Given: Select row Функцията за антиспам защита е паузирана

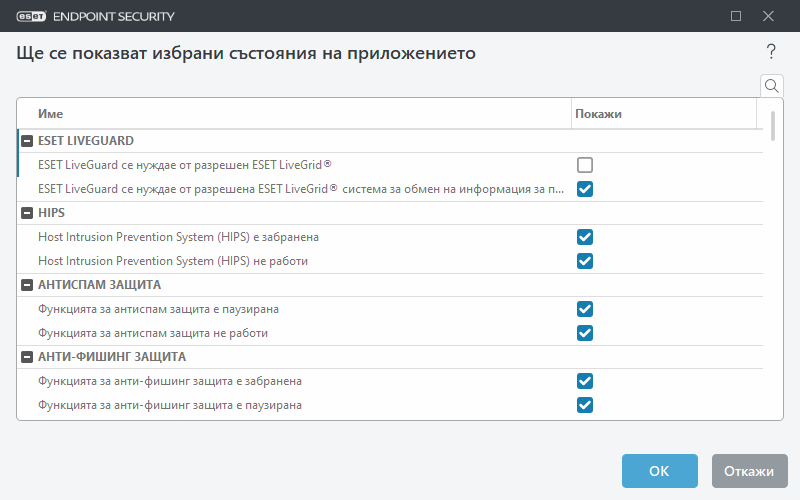Looking at the screenshot, I should (390, 309).
